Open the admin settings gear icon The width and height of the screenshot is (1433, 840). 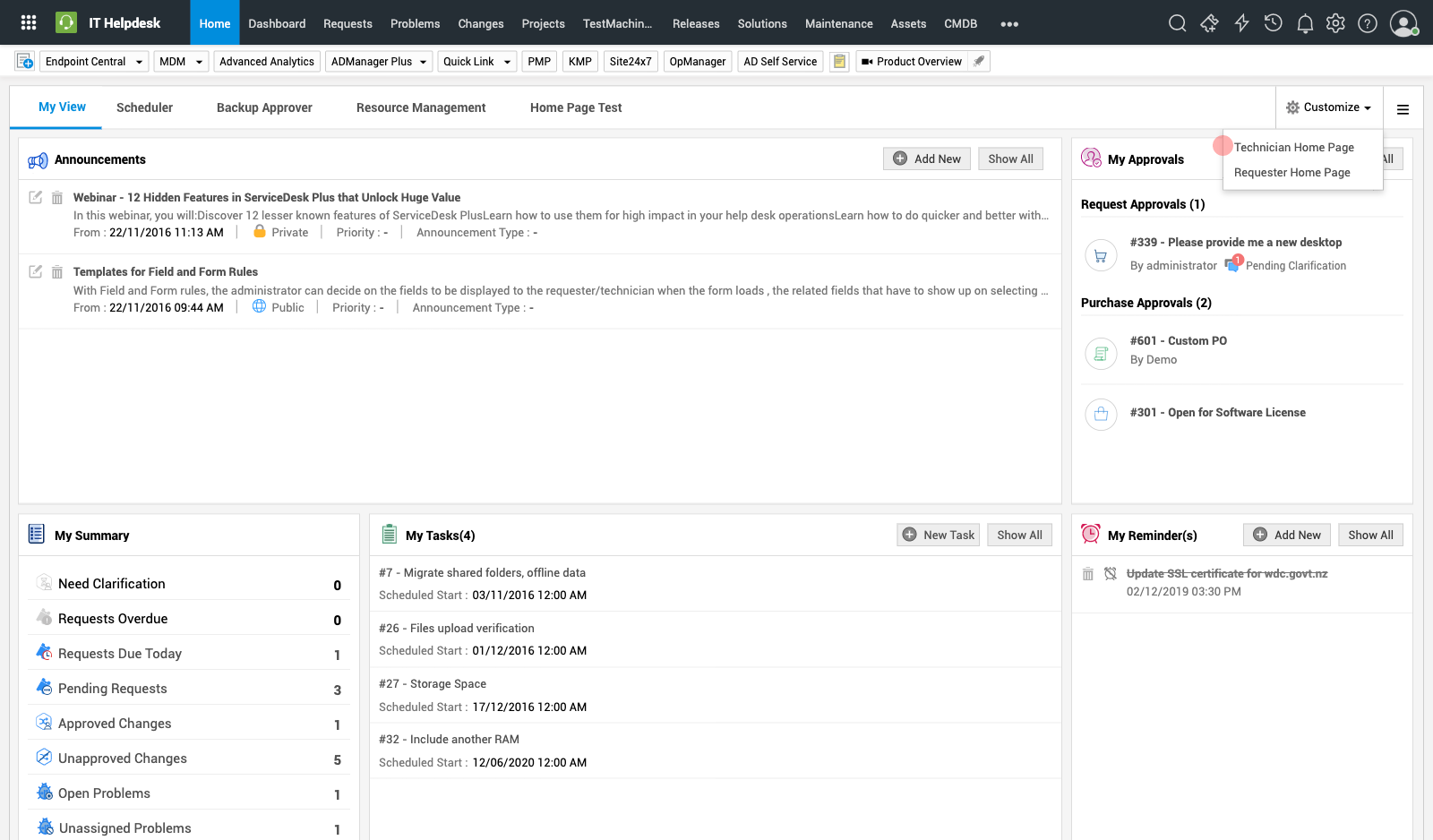(x=1335, y=23)
